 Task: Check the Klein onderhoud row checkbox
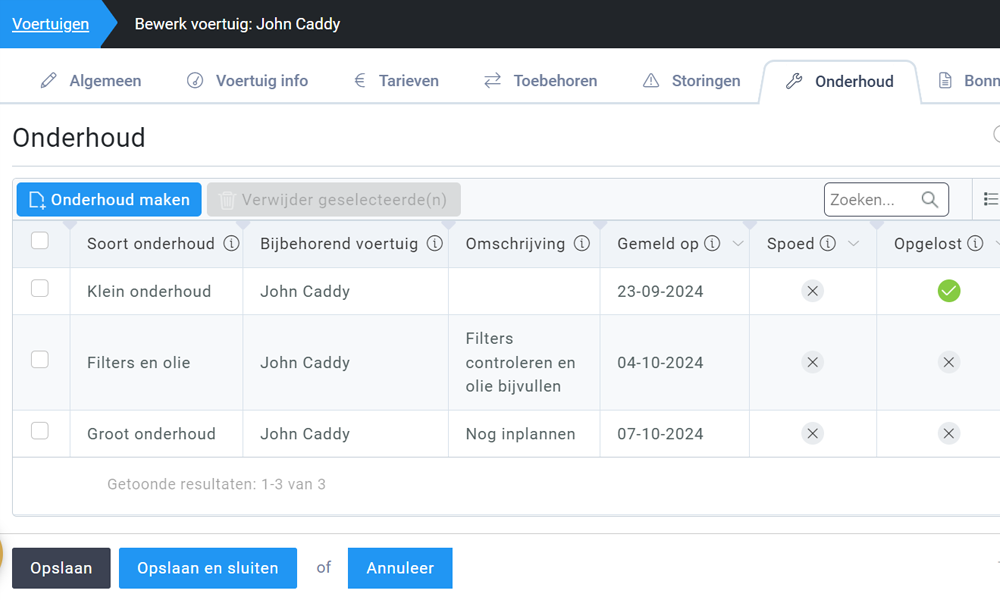40,289
